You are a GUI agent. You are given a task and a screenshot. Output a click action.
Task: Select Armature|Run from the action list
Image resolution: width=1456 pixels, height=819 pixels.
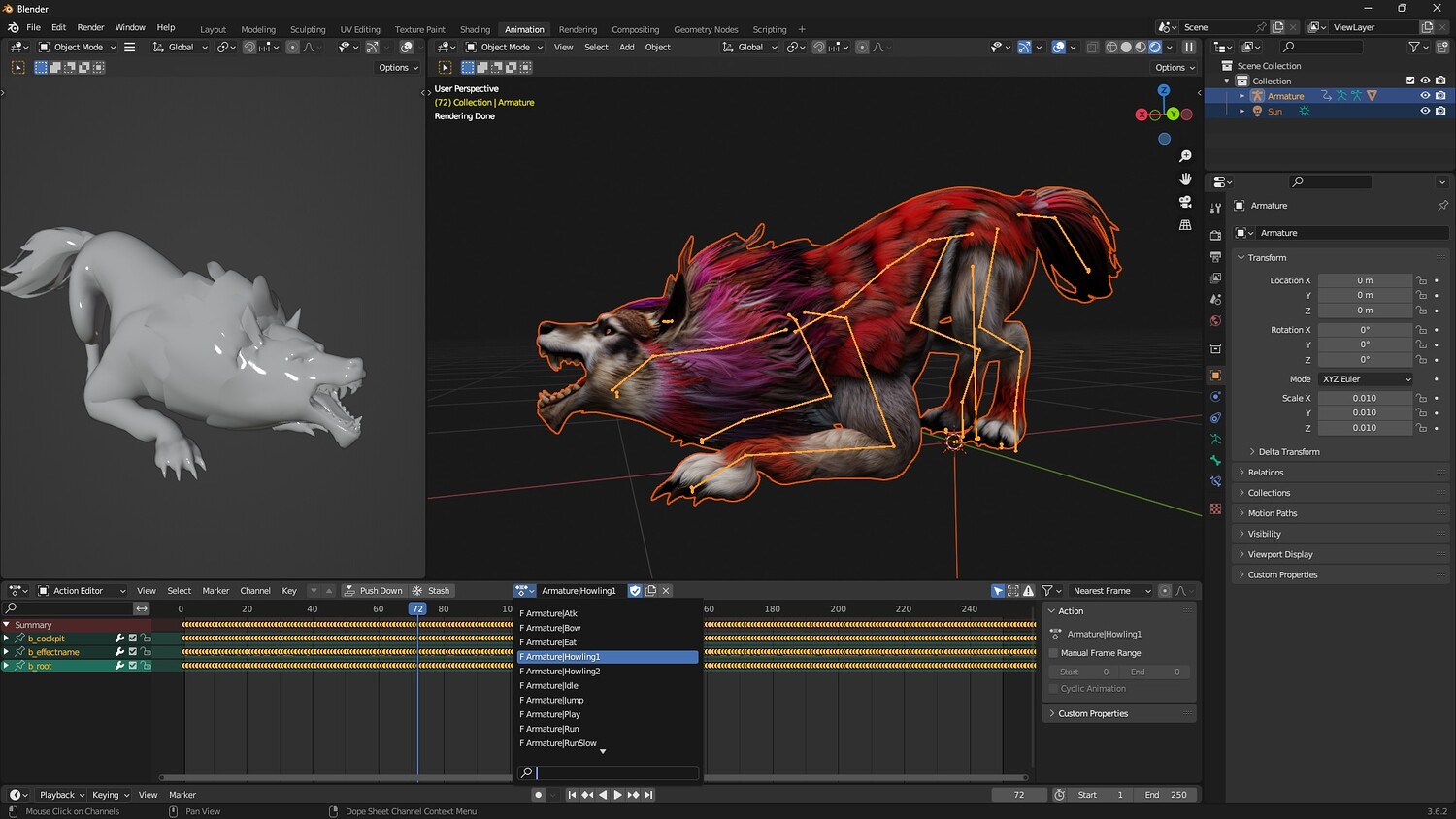(549, 729)
